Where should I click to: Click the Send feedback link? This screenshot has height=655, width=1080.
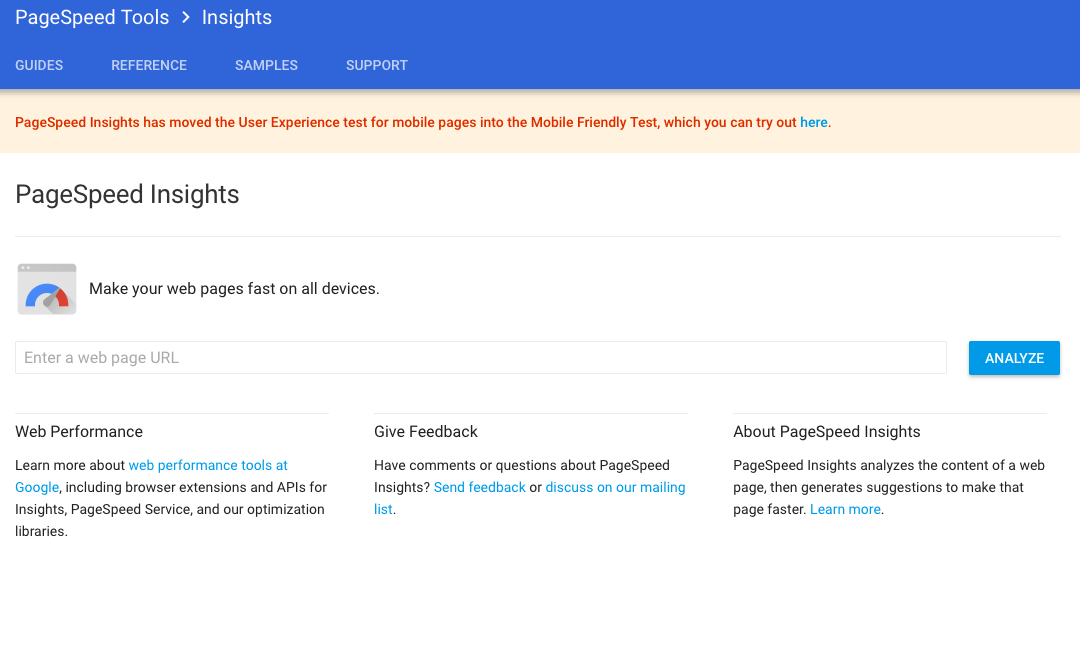(479, 488)
